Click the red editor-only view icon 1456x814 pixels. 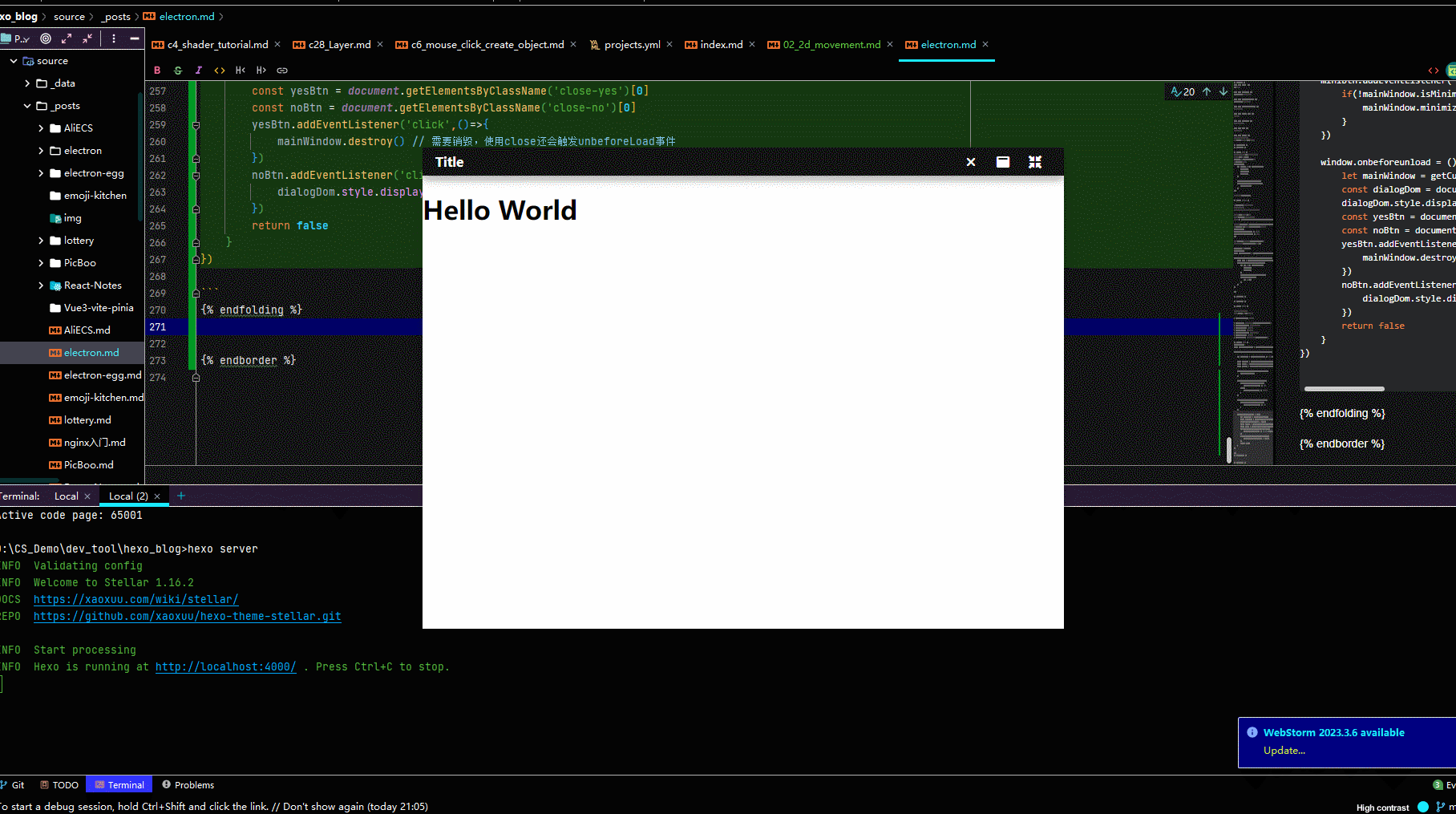point(1434,71)
